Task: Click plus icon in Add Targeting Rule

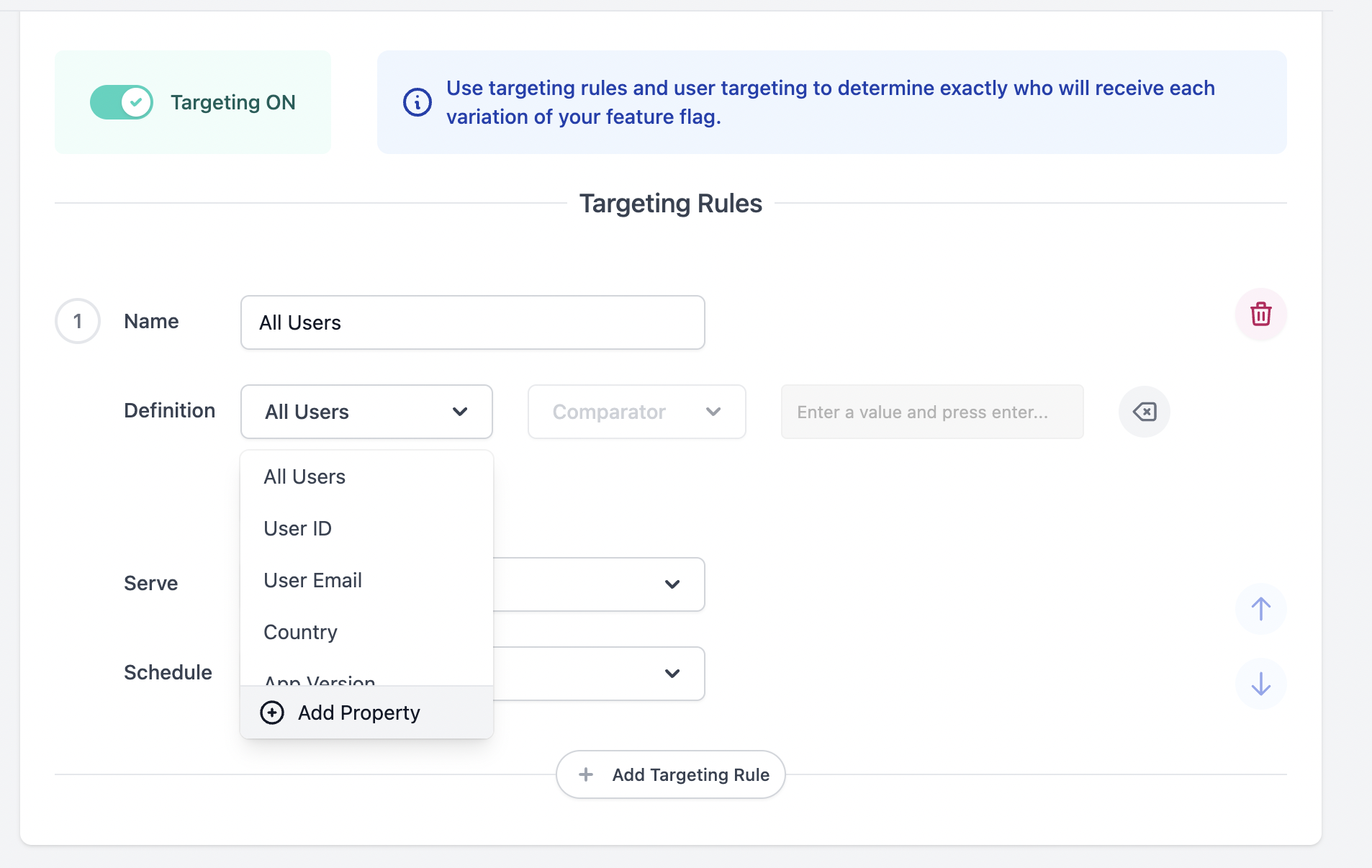Action: 586,774
